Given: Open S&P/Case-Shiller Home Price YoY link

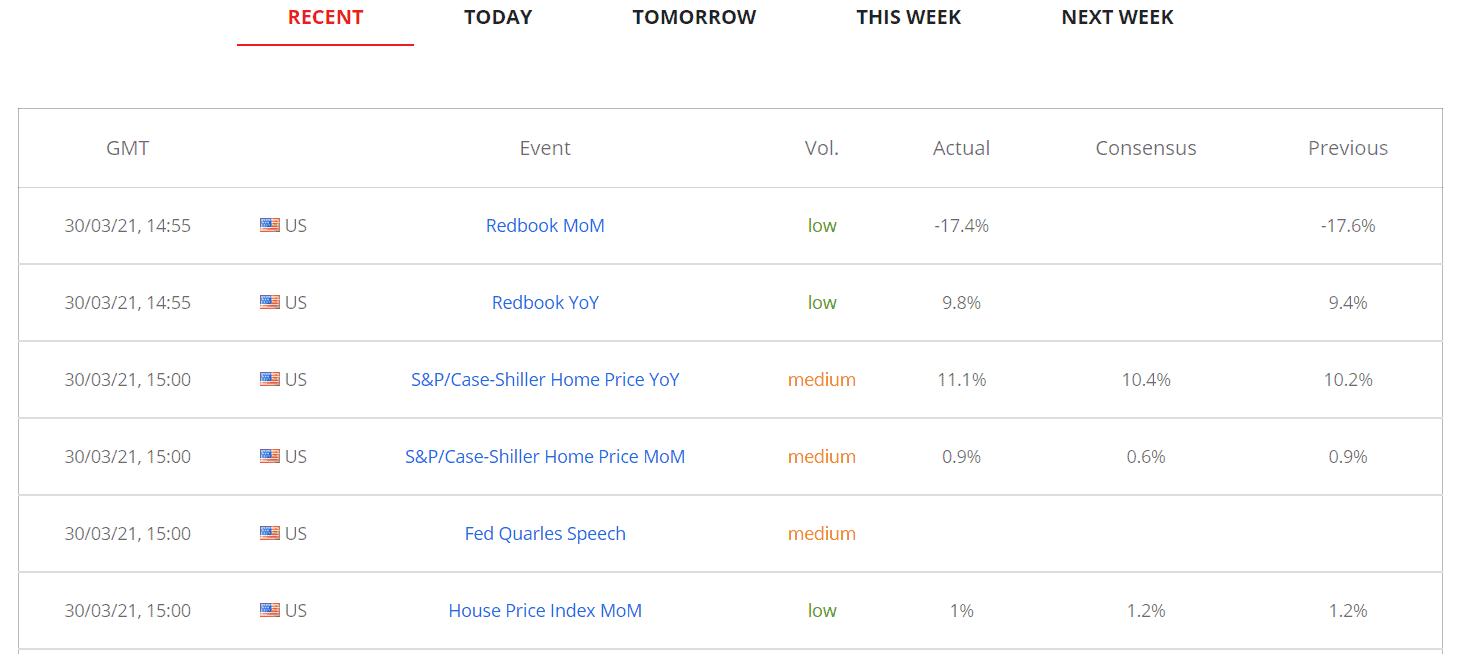Looking at the screenshot, I should point(545,380).
